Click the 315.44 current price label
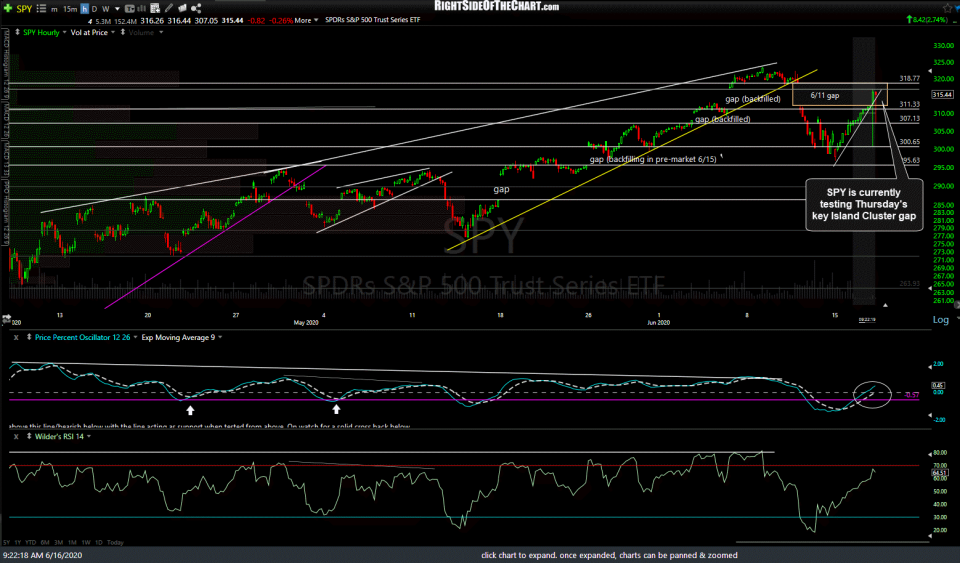Viewport: 960px width, 563px height. 942,94
